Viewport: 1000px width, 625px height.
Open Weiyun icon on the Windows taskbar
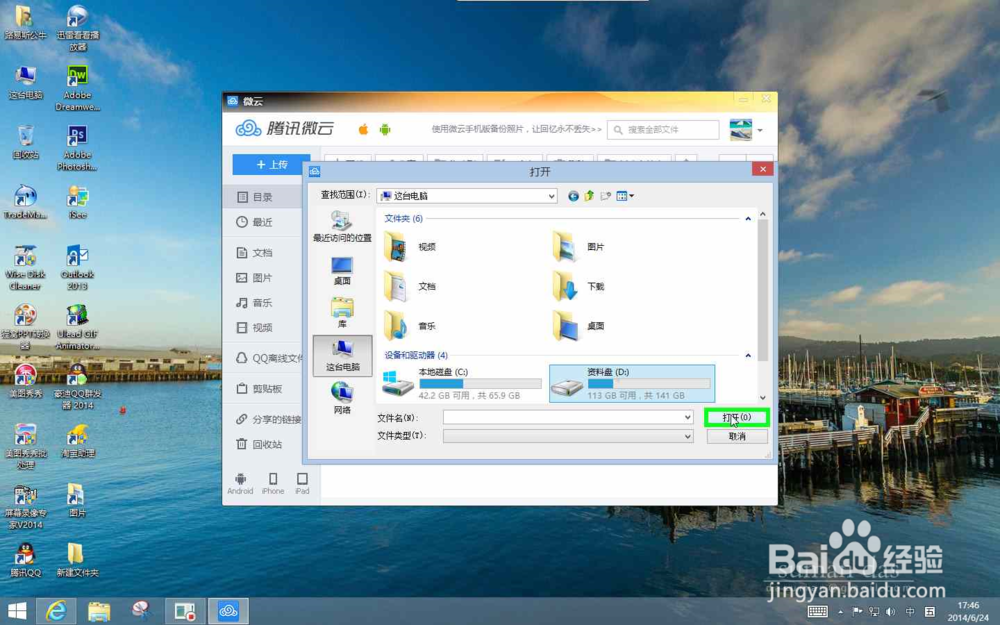[228, 611]
